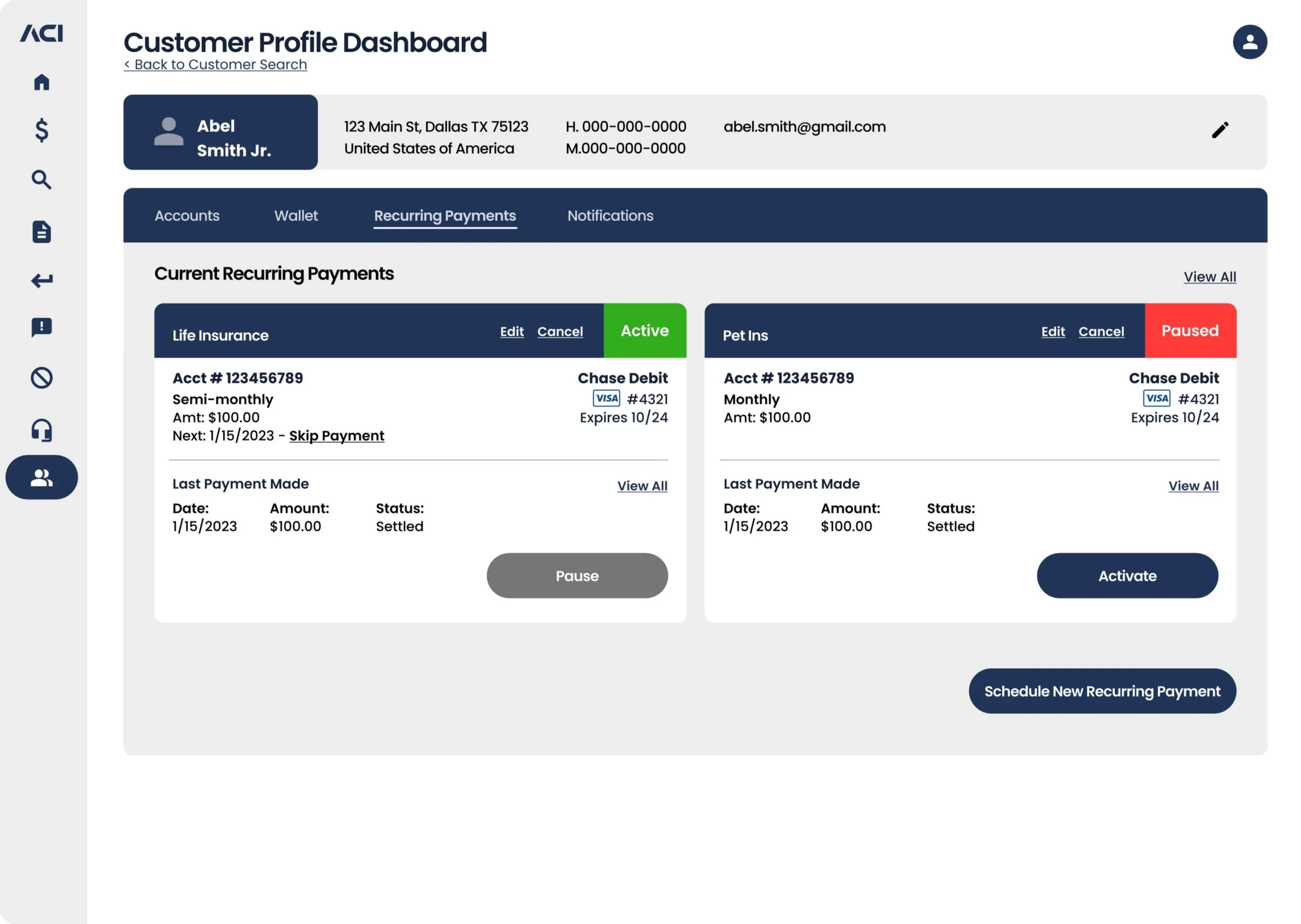Open the alert message bubble icon
The width and height of the screenshot is (1301, 924).
(41, 328)
